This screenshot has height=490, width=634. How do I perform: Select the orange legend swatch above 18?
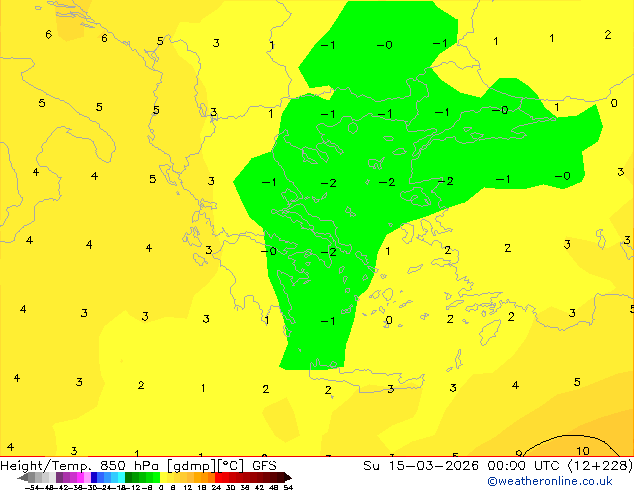tap(204, 477)
